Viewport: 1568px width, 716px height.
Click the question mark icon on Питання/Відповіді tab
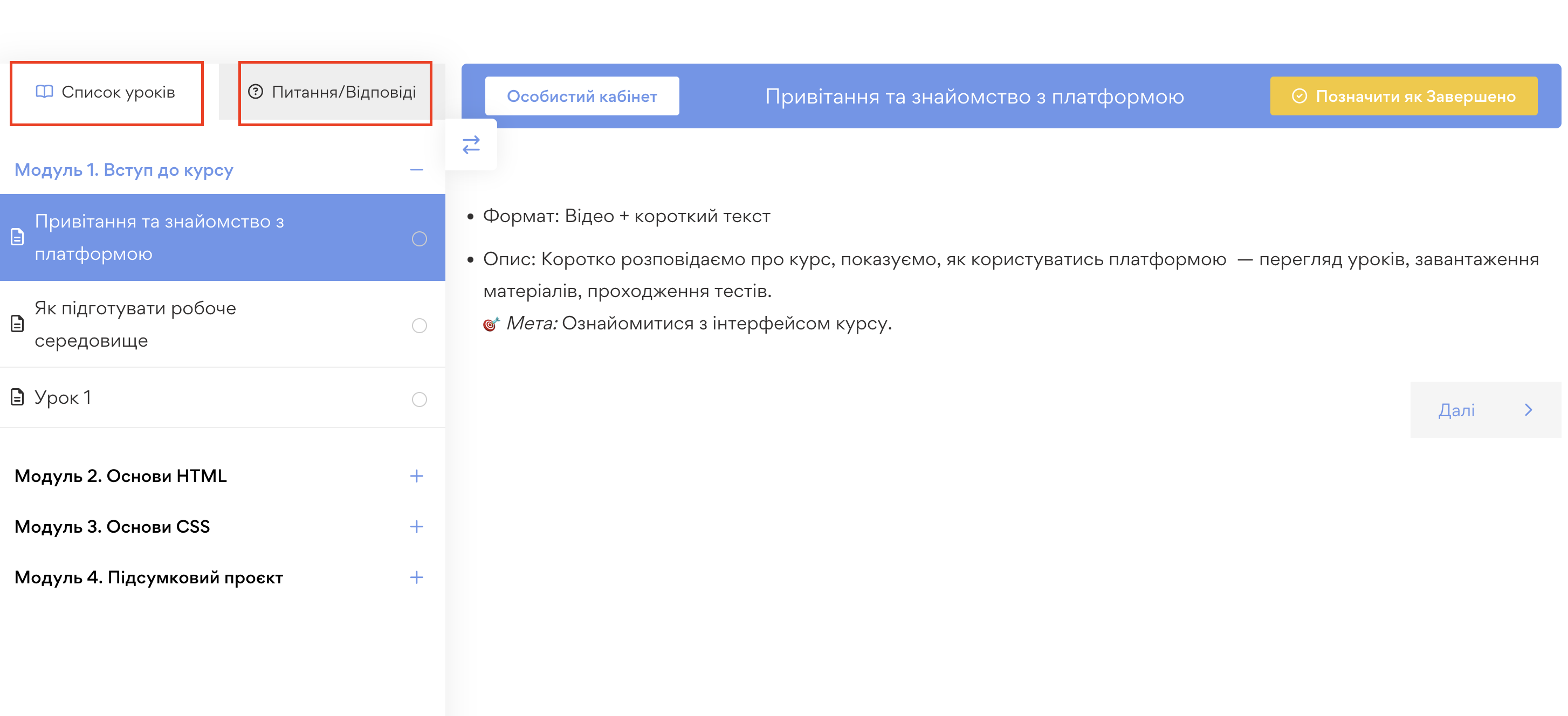pos(256,93)
